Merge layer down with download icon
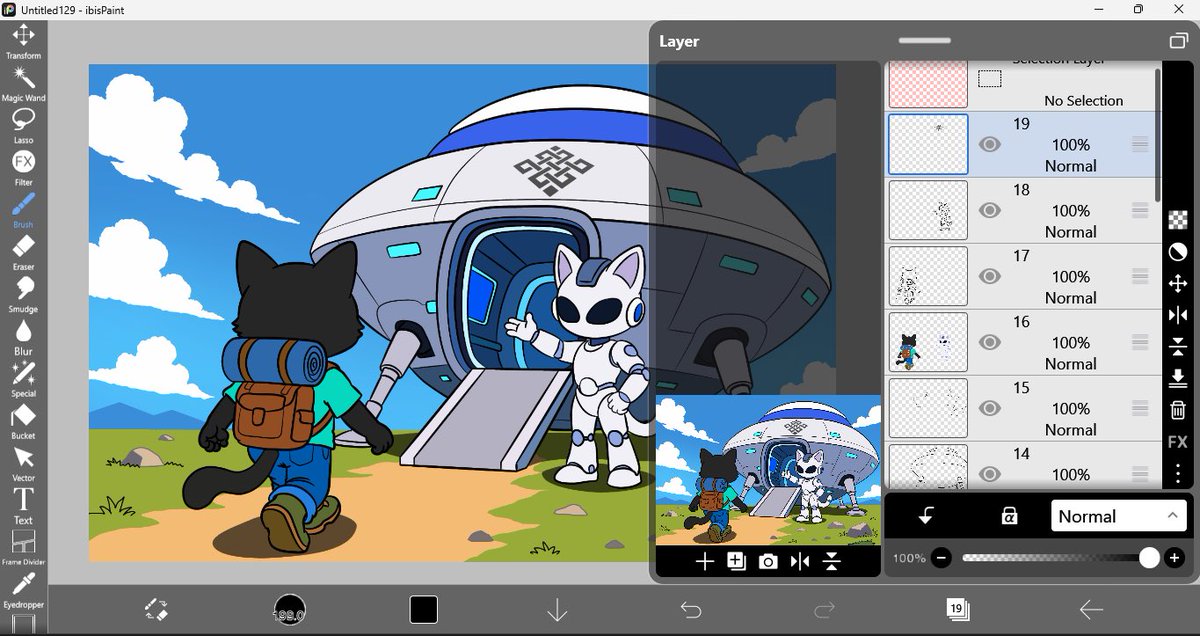This screenshot has width=1200, height=636. pos(1178,378)
